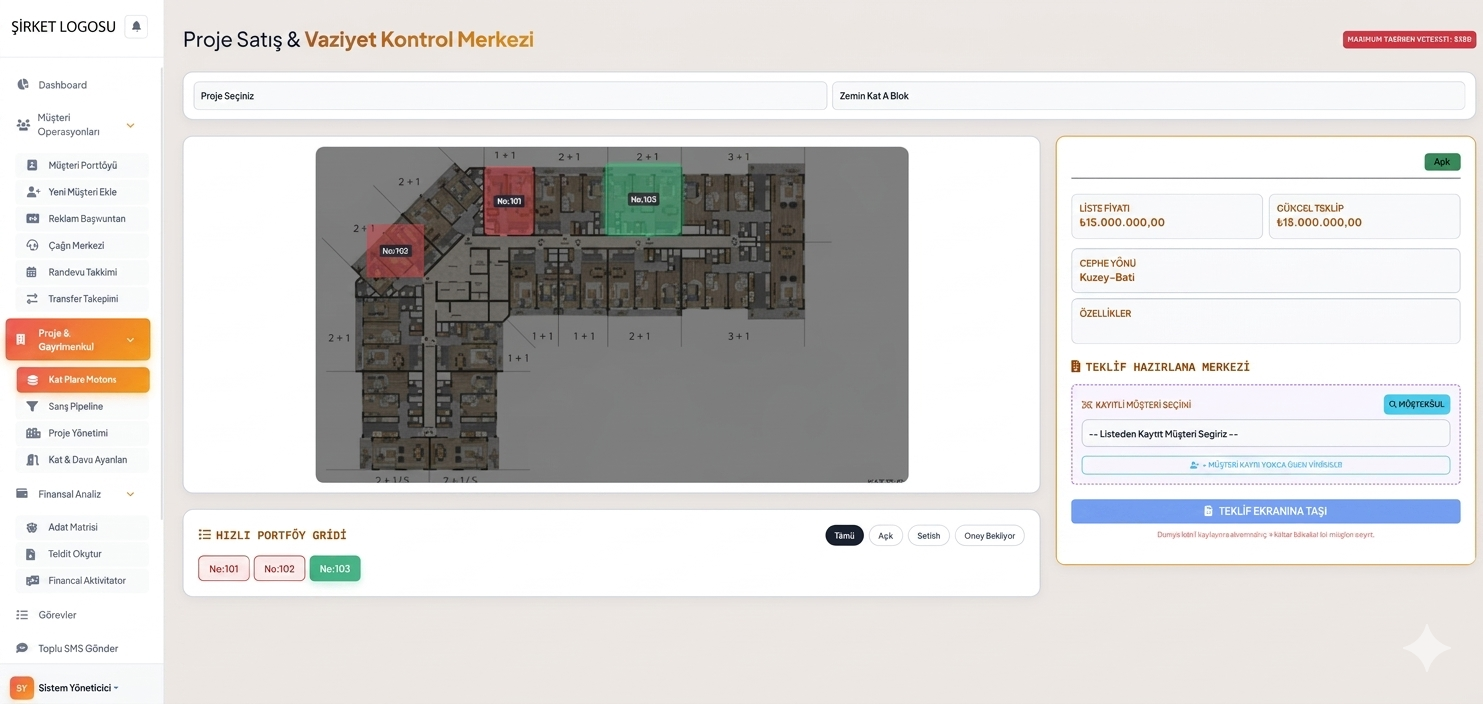The image size is (1483, 704).
Task: Click the Teldit Okutur document icon
Action: [32, 554]
